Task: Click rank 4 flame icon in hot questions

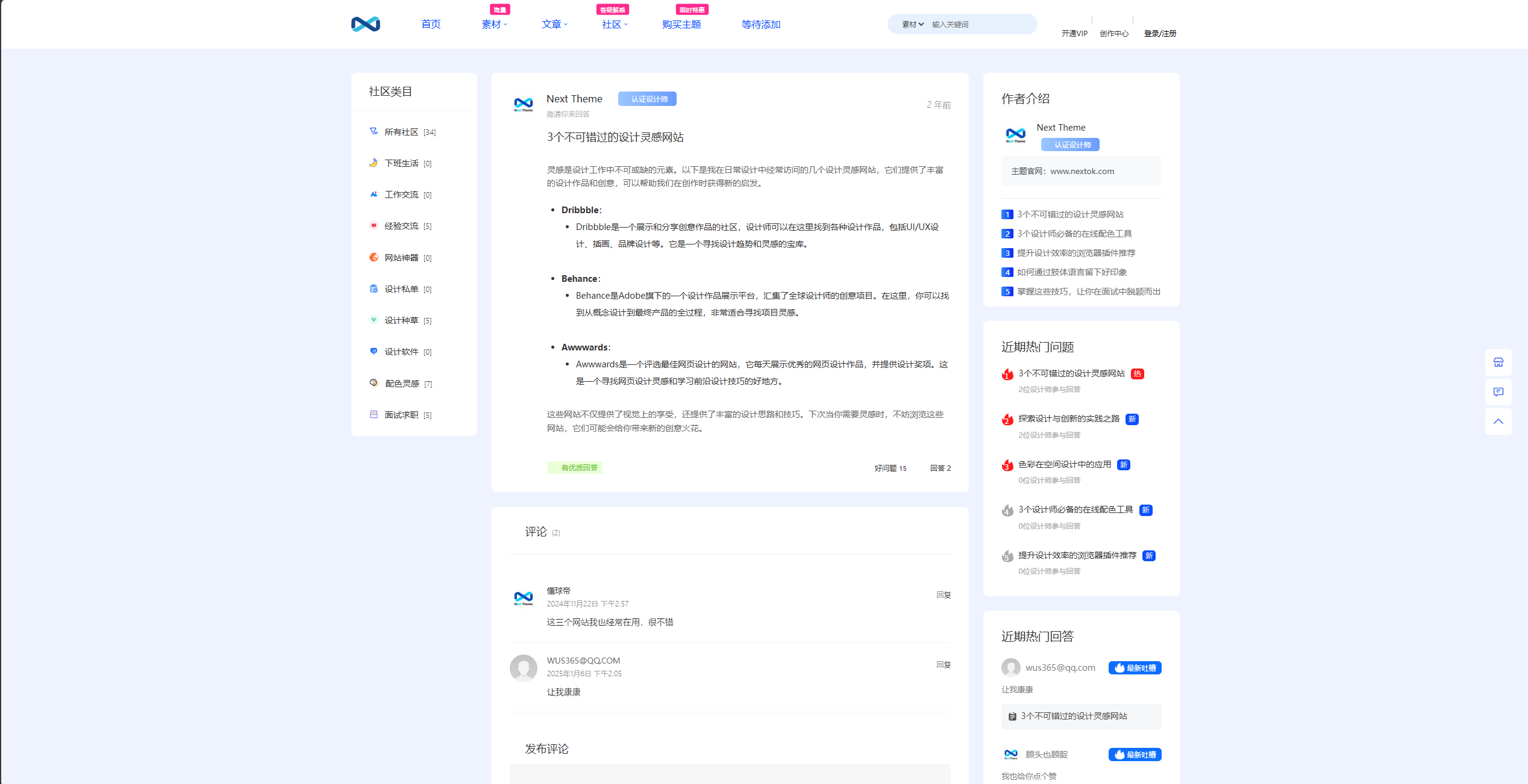Action: click(x=1007, y=510)
